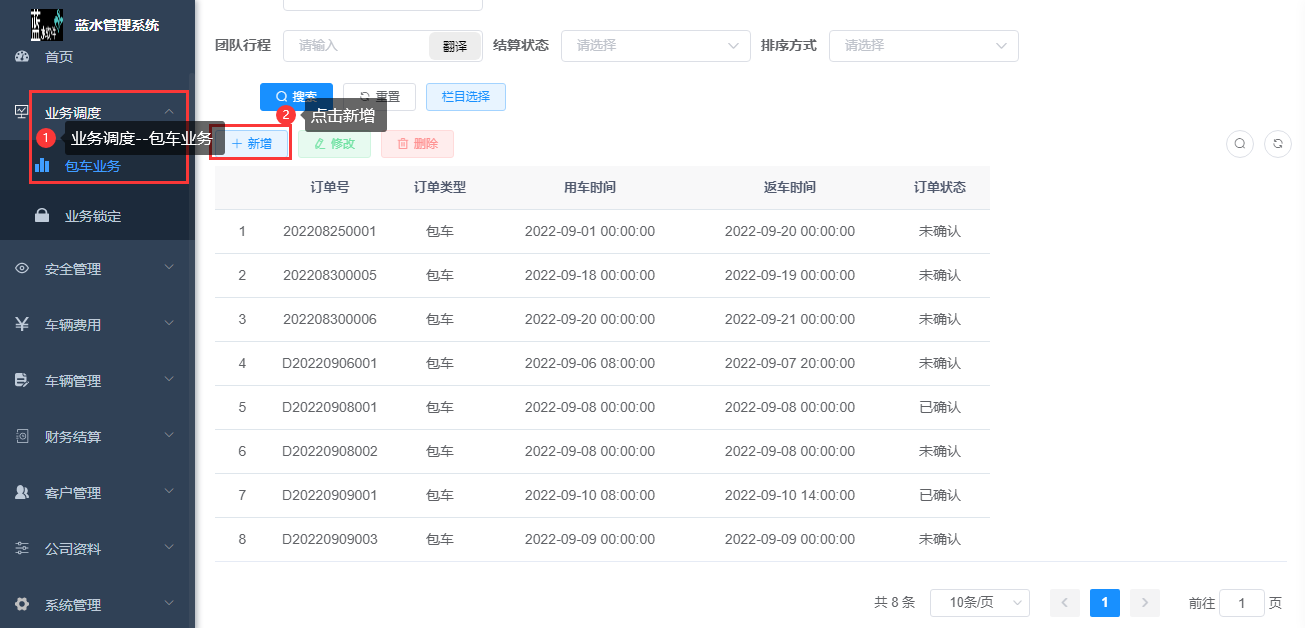
Task: Click the monitor icon beside 业务调度
Action: click(x=22, y=112)
